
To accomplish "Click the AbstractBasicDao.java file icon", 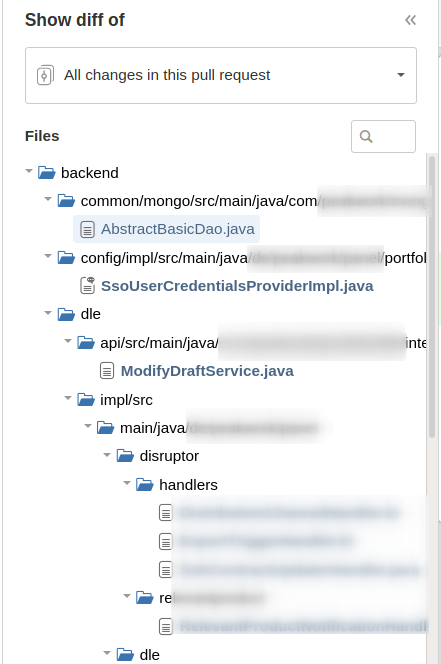I will [87, 230].
